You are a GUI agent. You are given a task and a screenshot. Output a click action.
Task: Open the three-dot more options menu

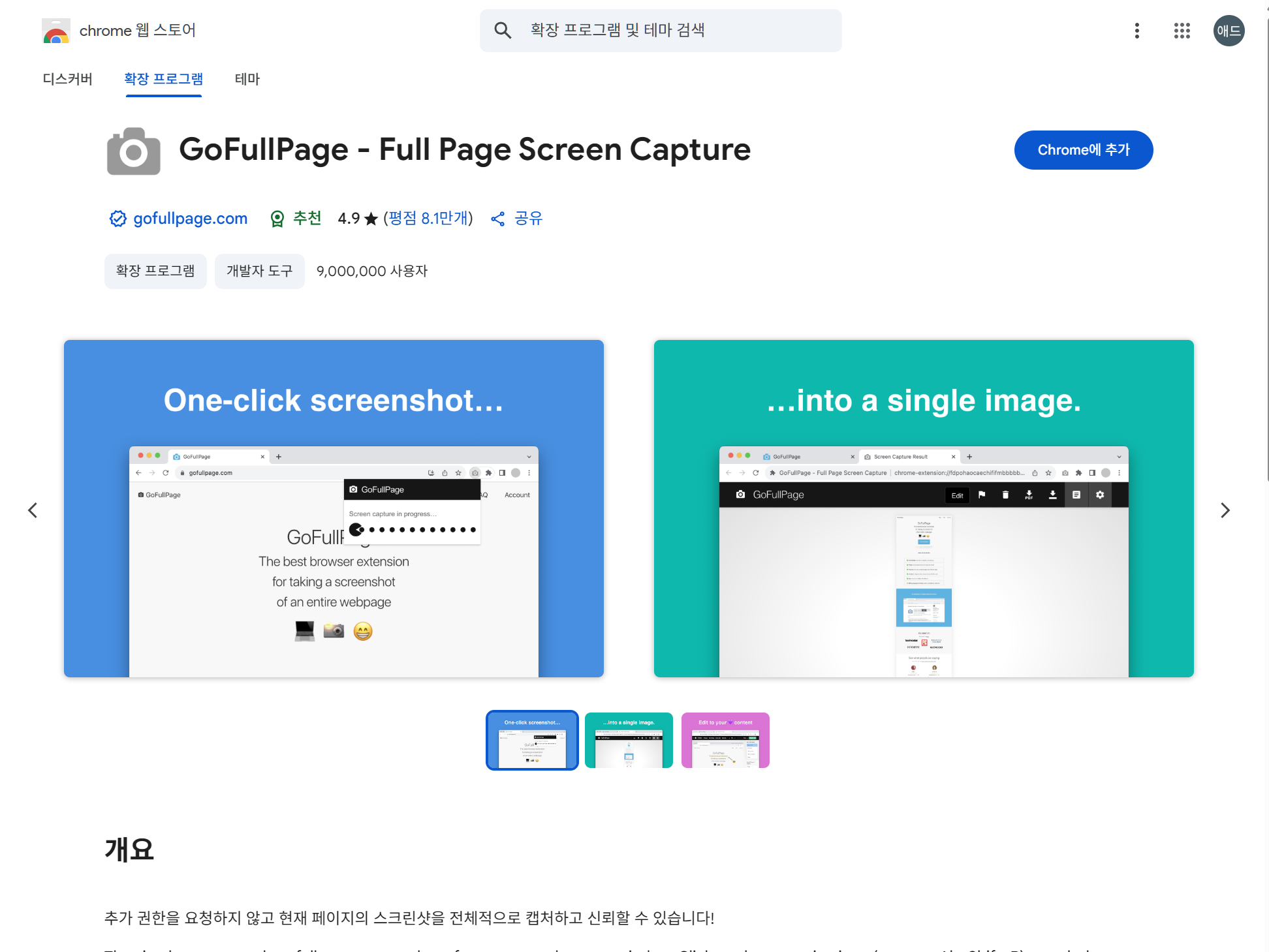[x=1136, y=31]
